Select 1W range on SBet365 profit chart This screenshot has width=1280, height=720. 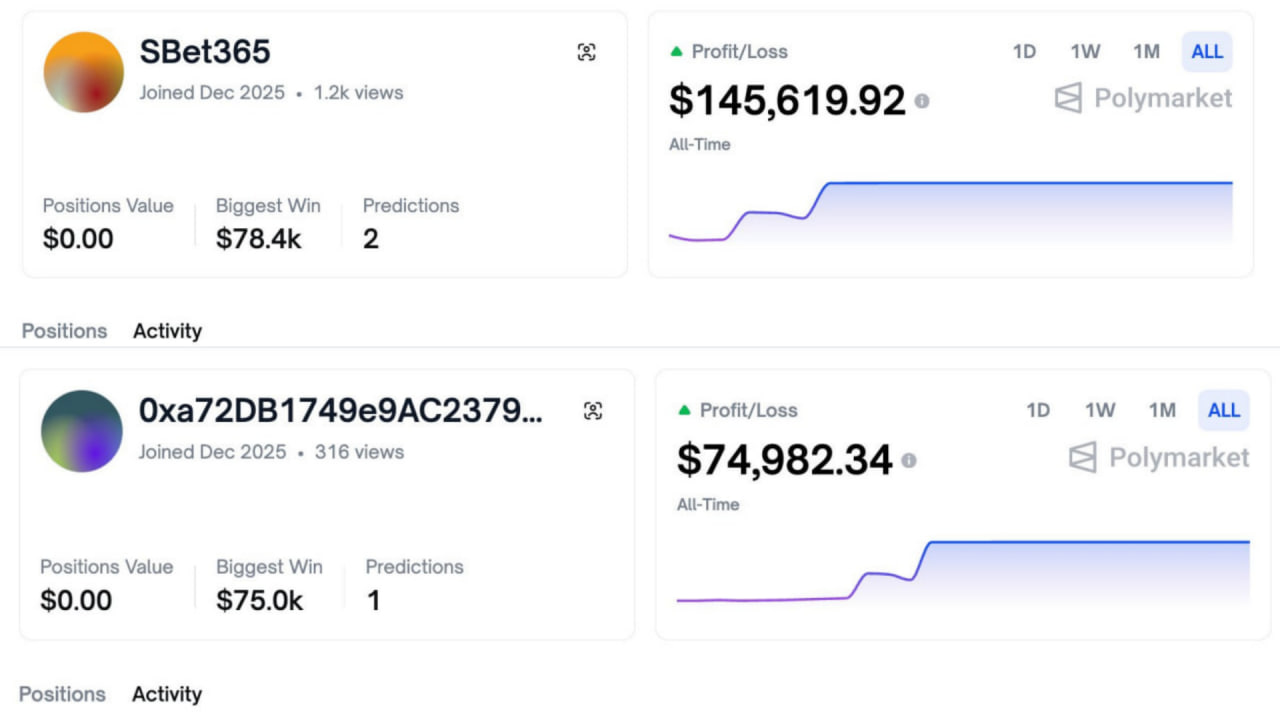1085,52
